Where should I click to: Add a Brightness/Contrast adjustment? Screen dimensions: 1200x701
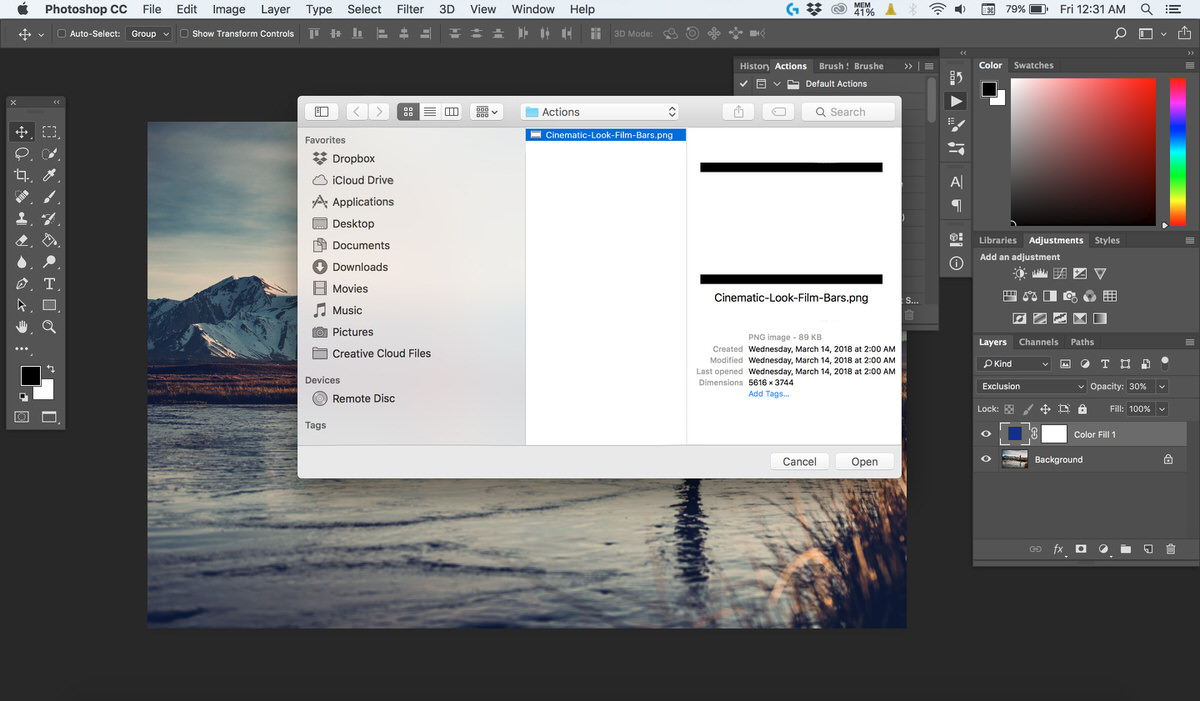1018,273
